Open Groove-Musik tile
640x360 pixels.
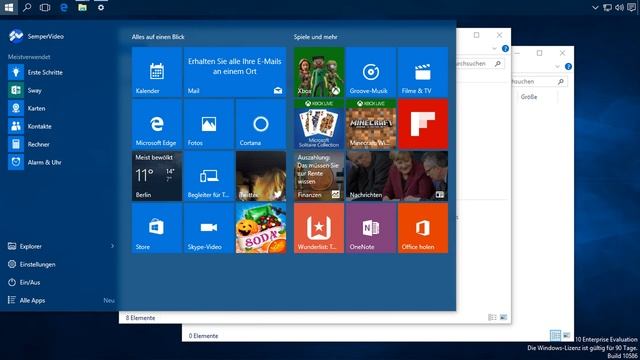click(x=371, y=72)
